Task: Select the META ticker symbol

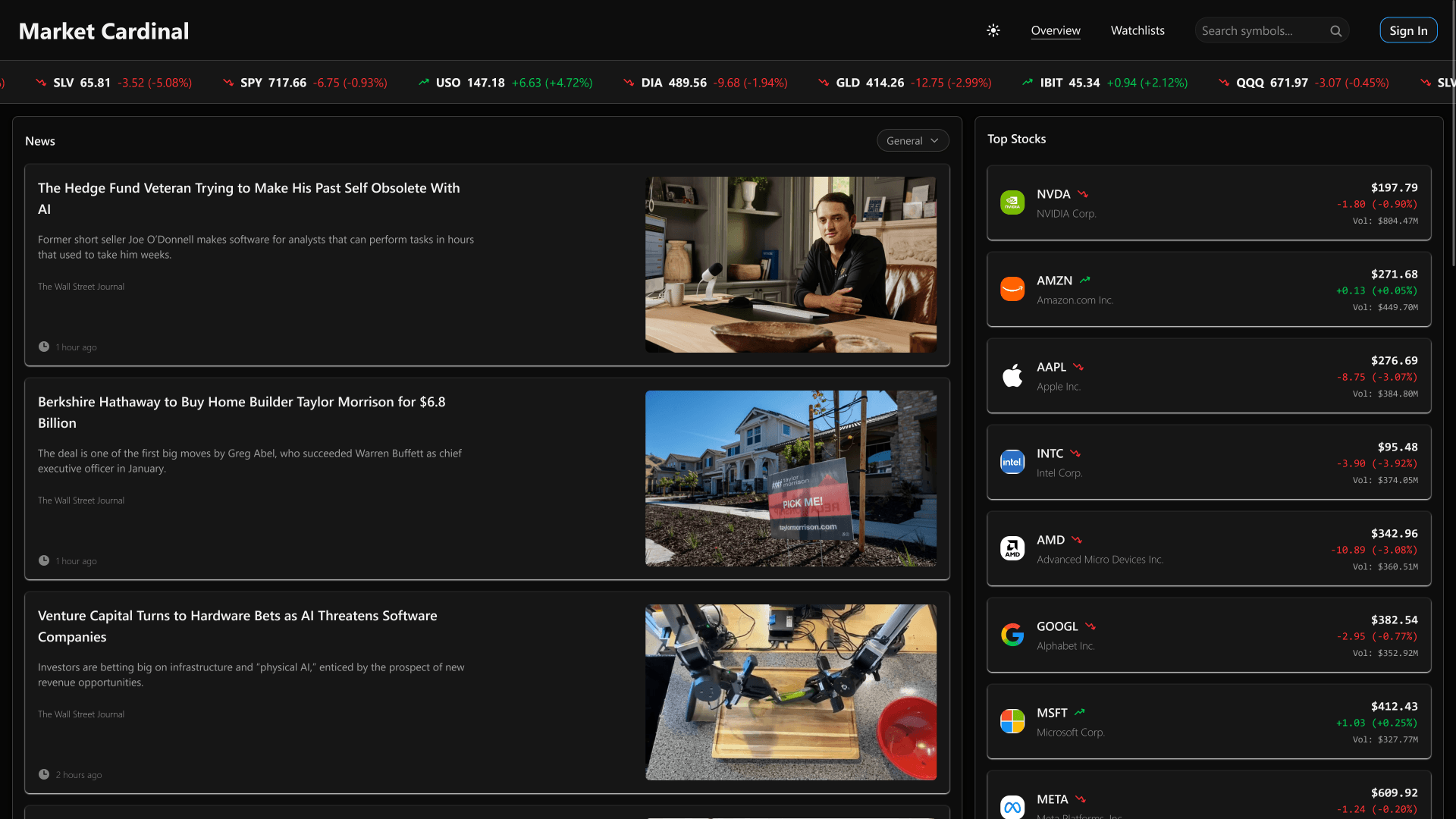Action: 1052,799
